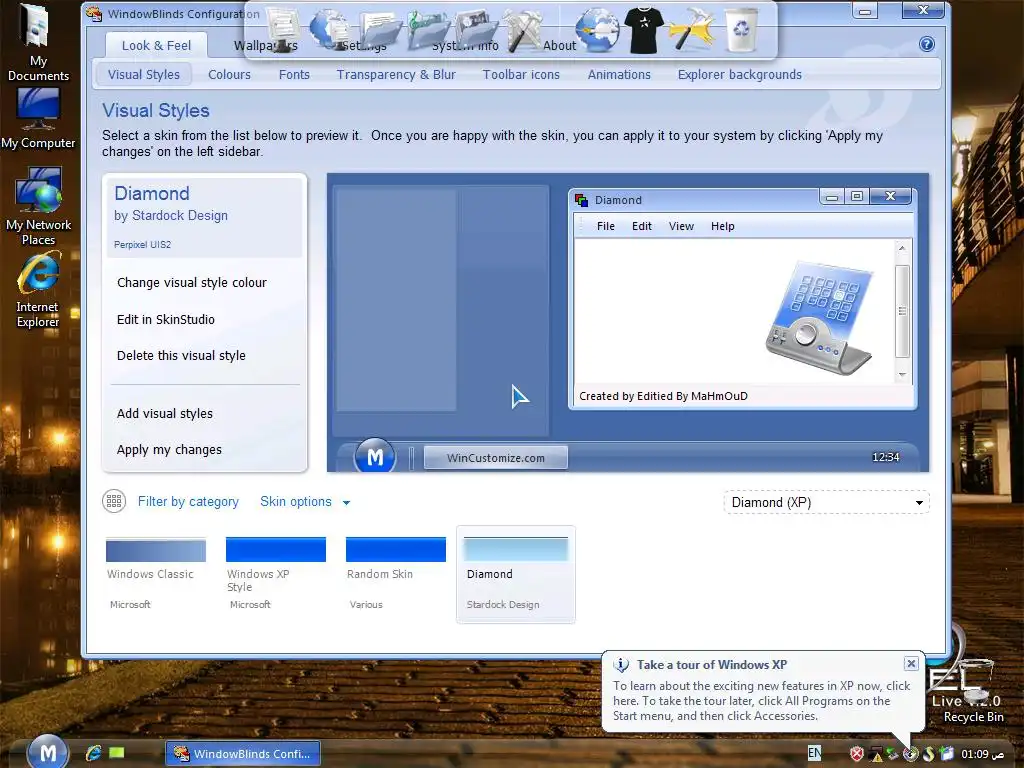
Task: Open the black t-shirt dock icon
Action: [x=644, y=30]
